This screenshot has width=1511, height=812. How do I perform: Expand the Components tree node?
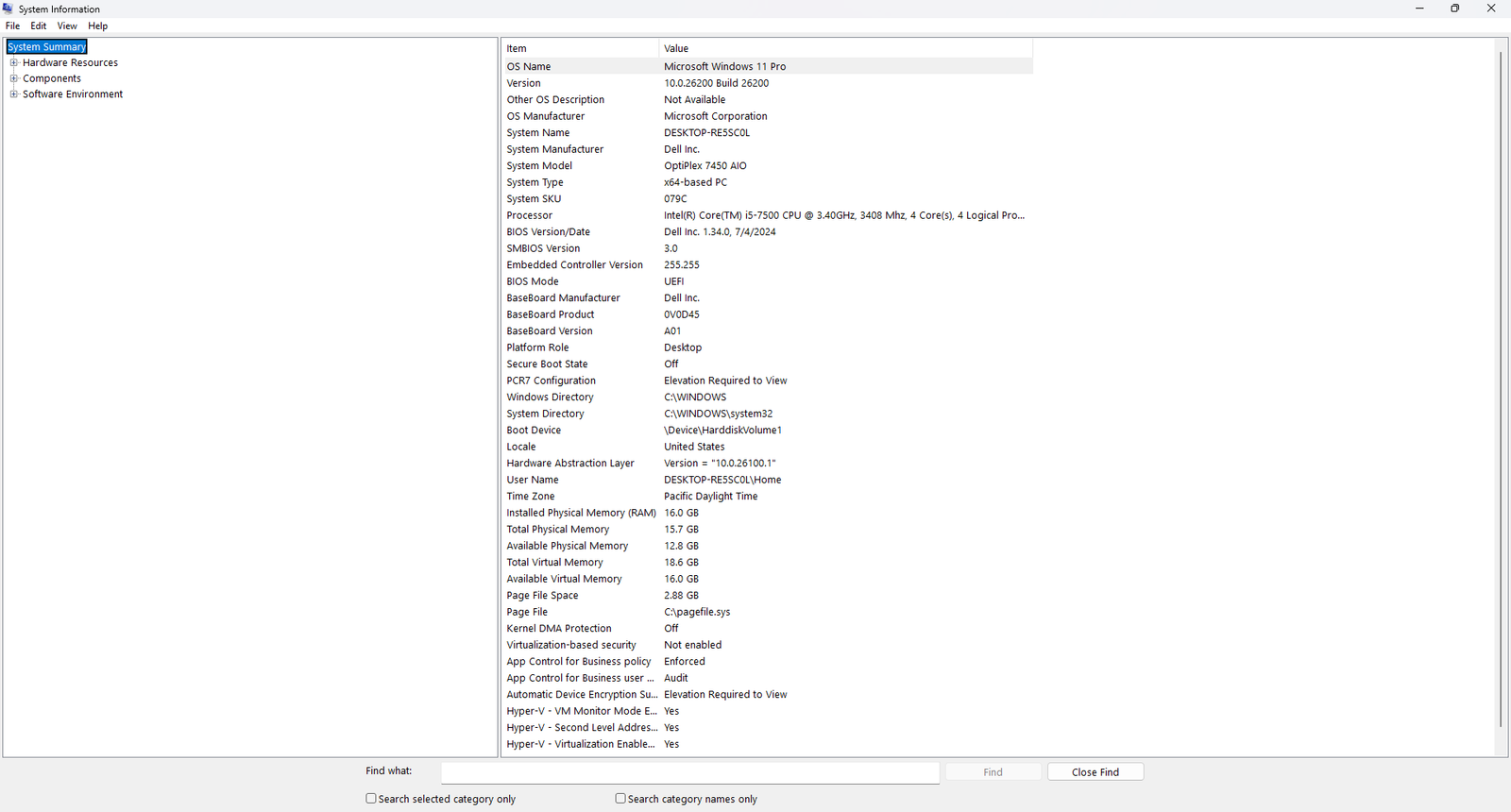click(x=14, y=78)
